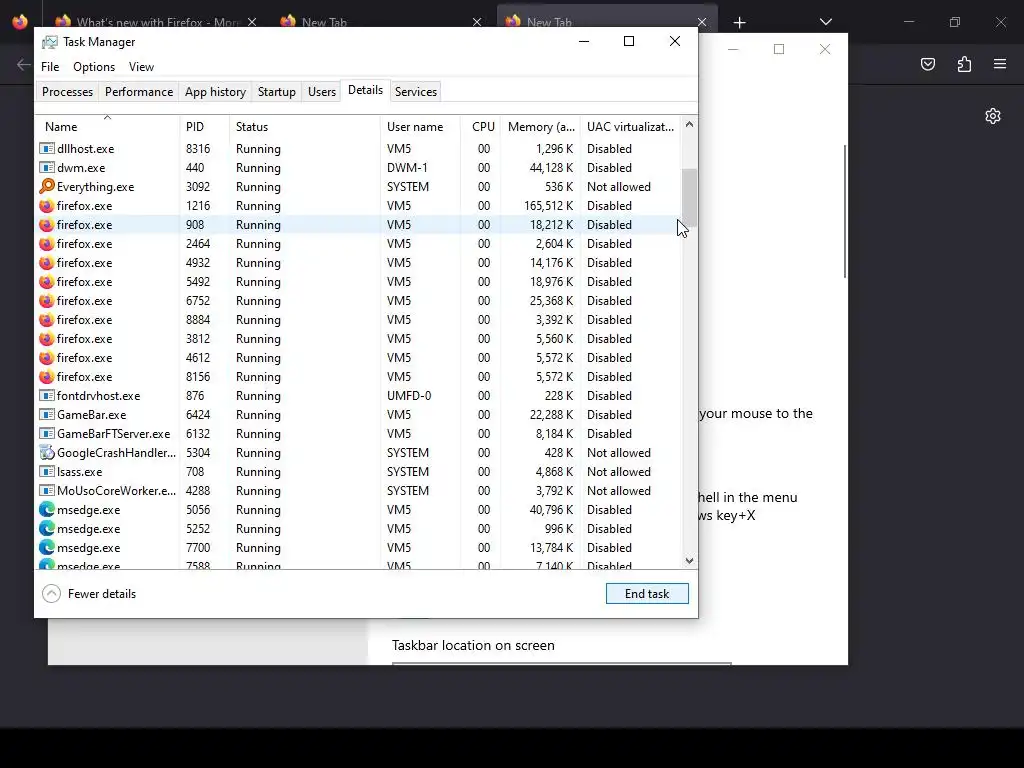Screen dimensions: 1024x768
Task: Click the Edge icon for PID 7700
Action: point(46,547)
